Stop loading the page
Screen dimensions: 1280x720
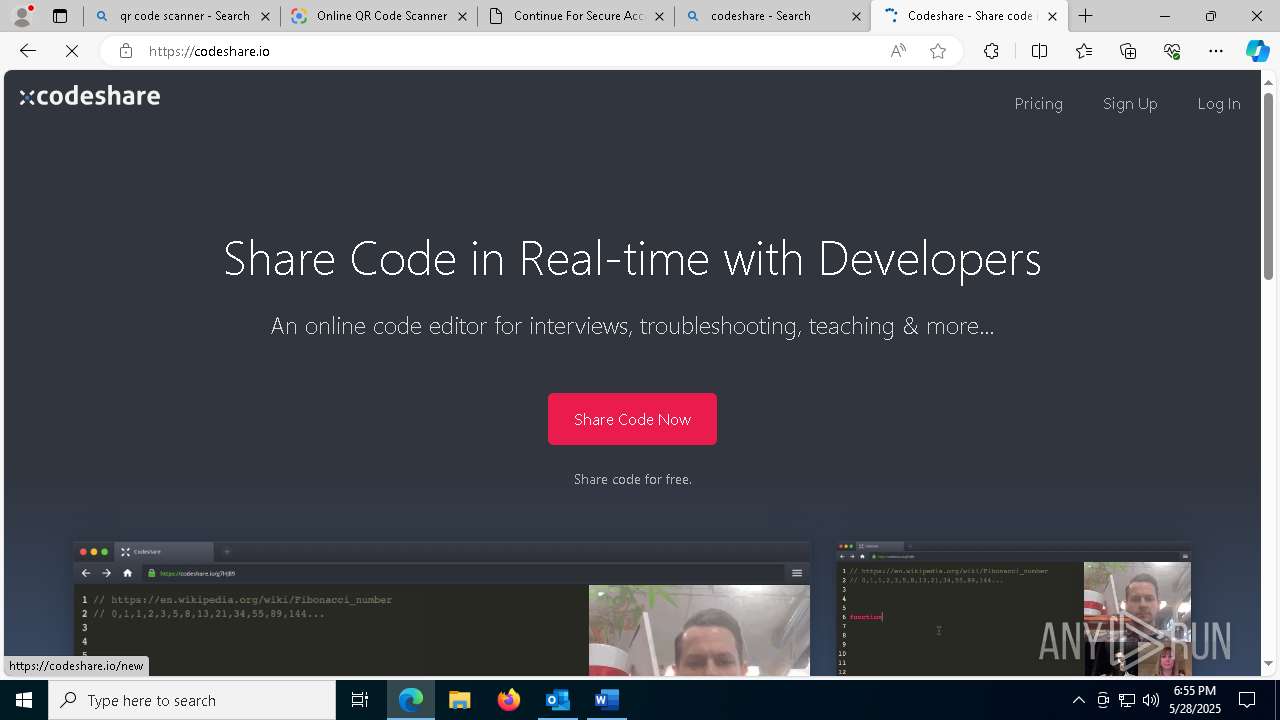72,51
